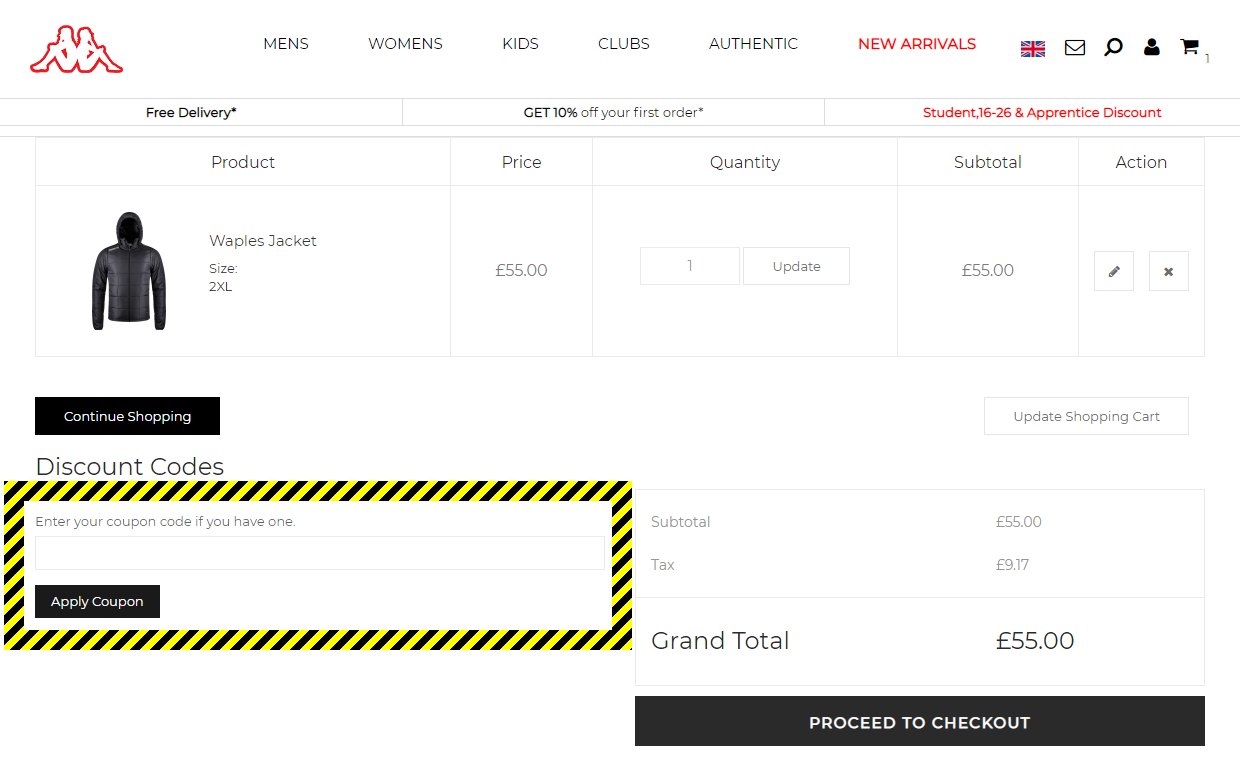Open the UK flag language selector

[x=1032, y=48]
